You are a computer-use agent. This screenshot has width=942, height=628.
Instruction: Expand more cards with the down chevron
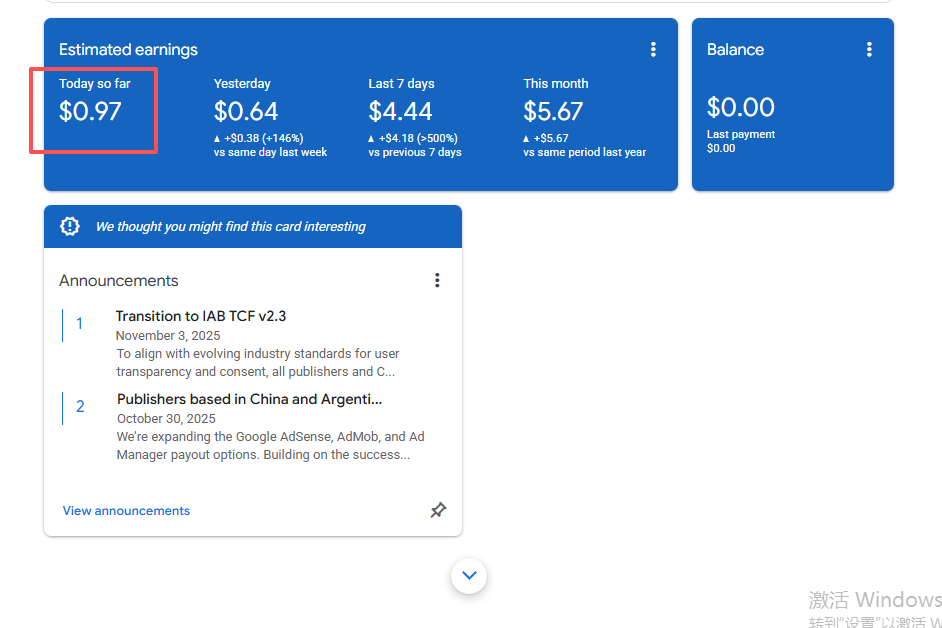(x=469, y=576)
